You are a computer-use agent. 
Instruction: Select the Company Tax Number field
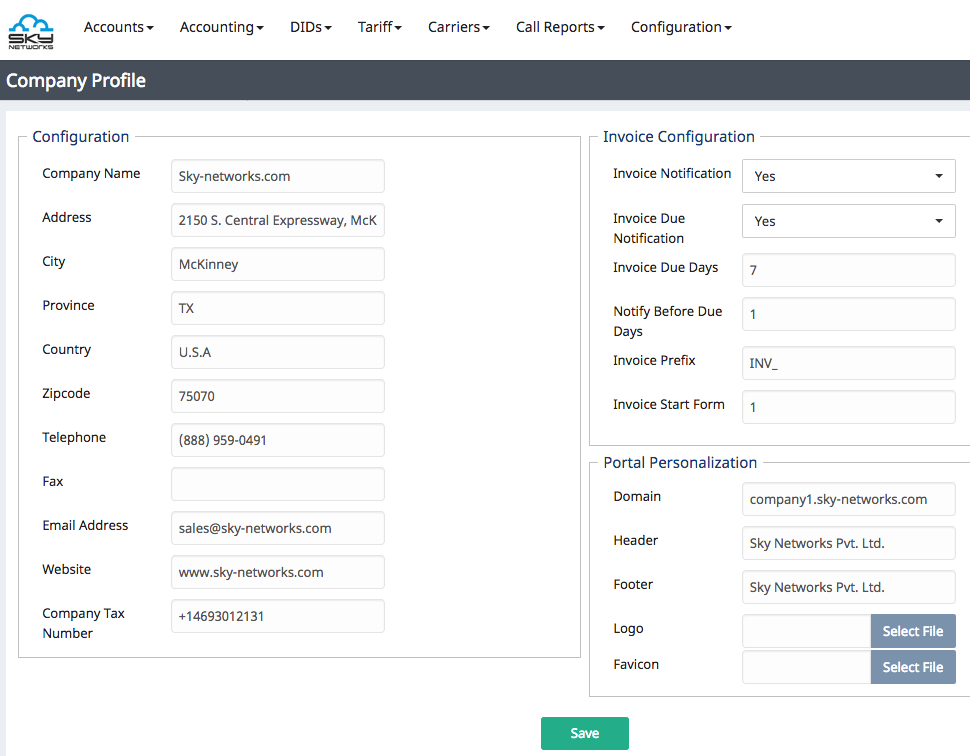tap(278, 616)
